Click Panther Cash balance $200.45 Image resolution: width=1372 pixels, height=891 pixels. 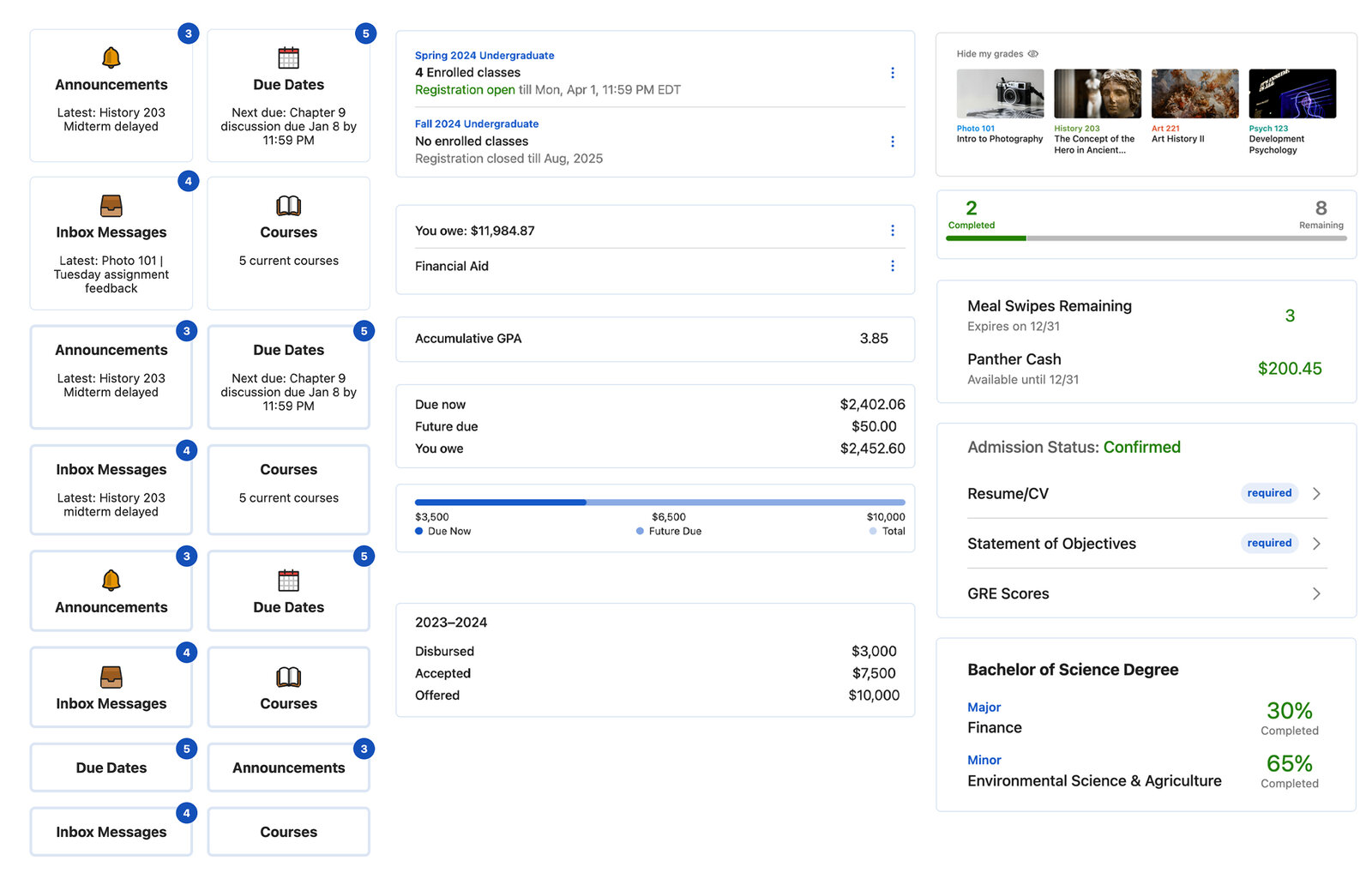point(1290,369)
